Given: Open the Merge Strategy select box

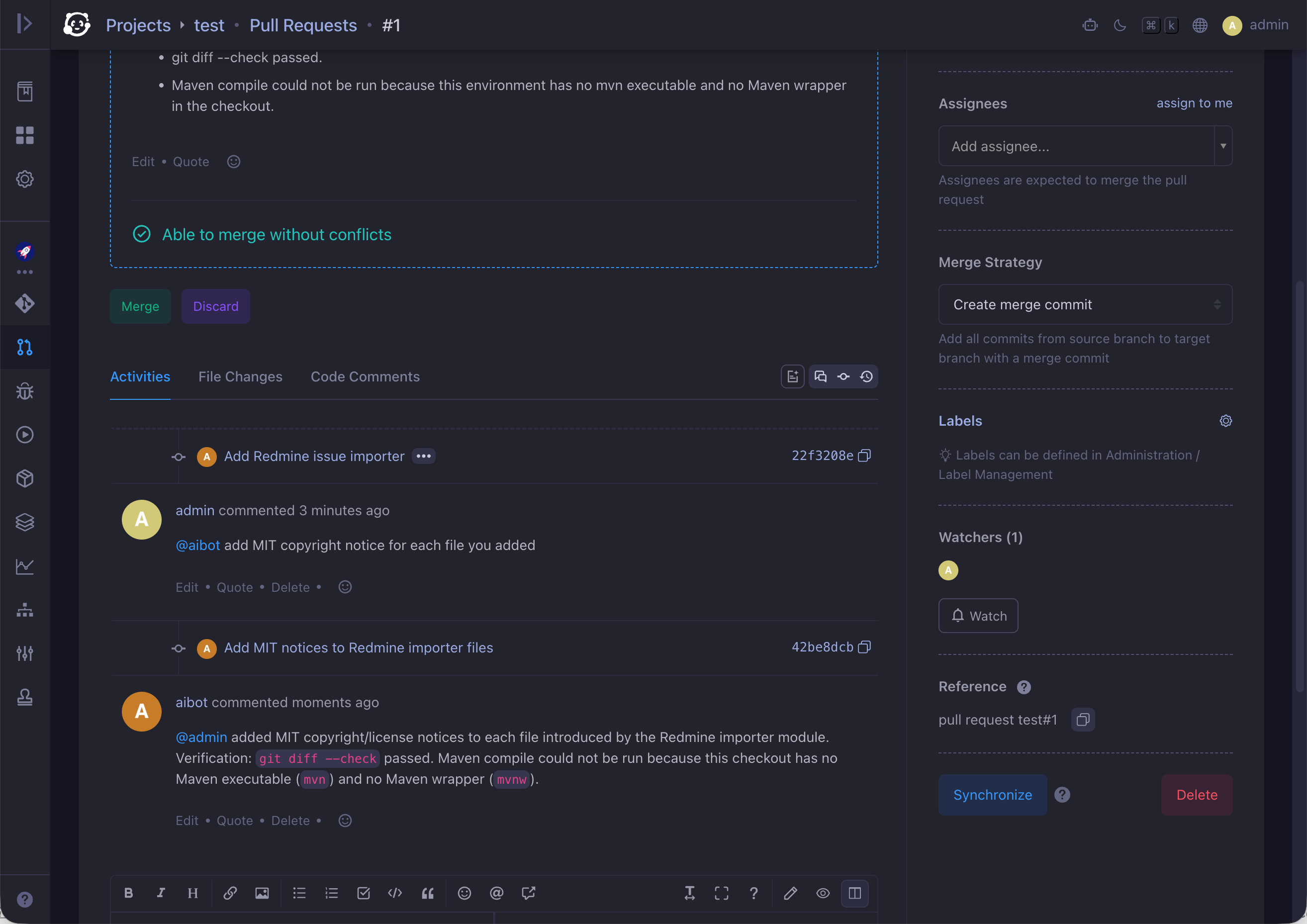Looking at the screenshot, I should [1085, 304].
